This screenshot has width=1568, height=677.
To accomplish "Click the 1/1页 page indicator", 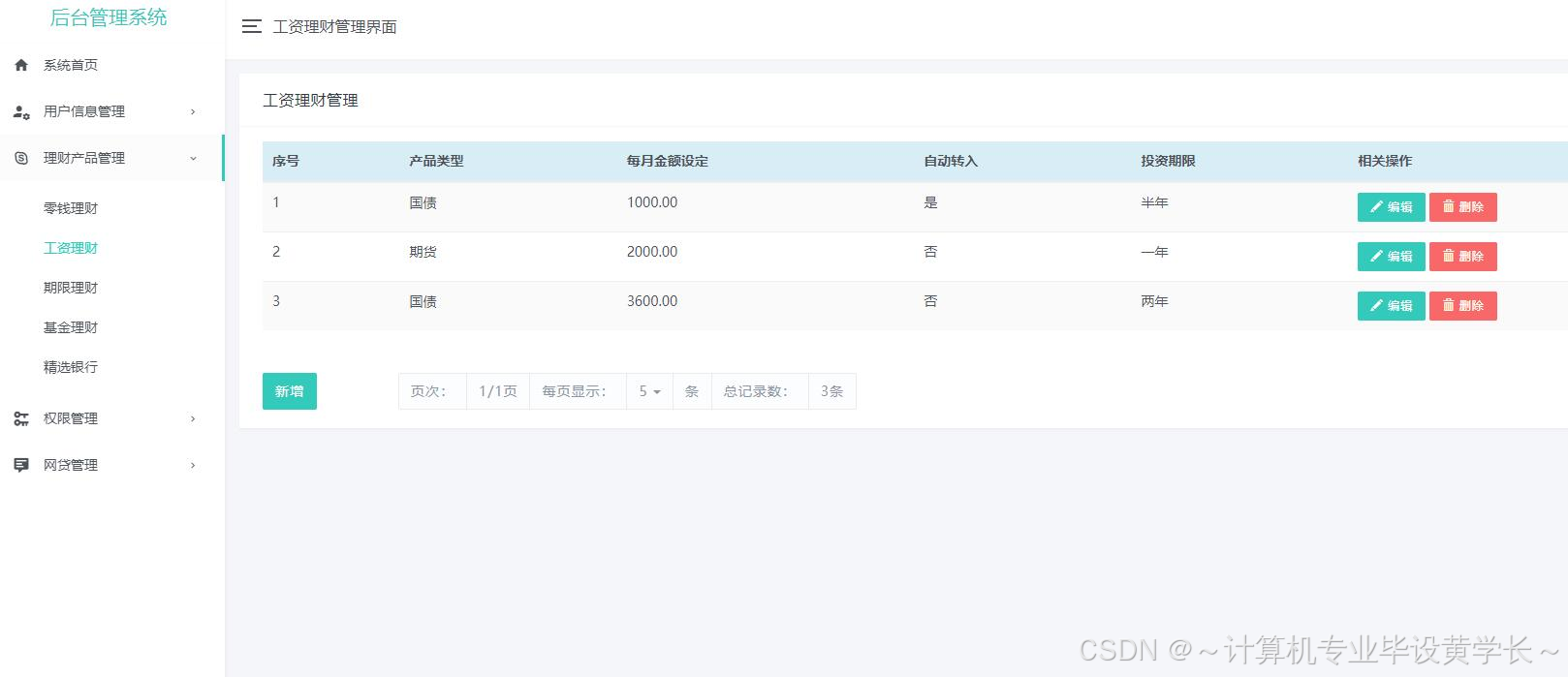I will coord(498,391).
